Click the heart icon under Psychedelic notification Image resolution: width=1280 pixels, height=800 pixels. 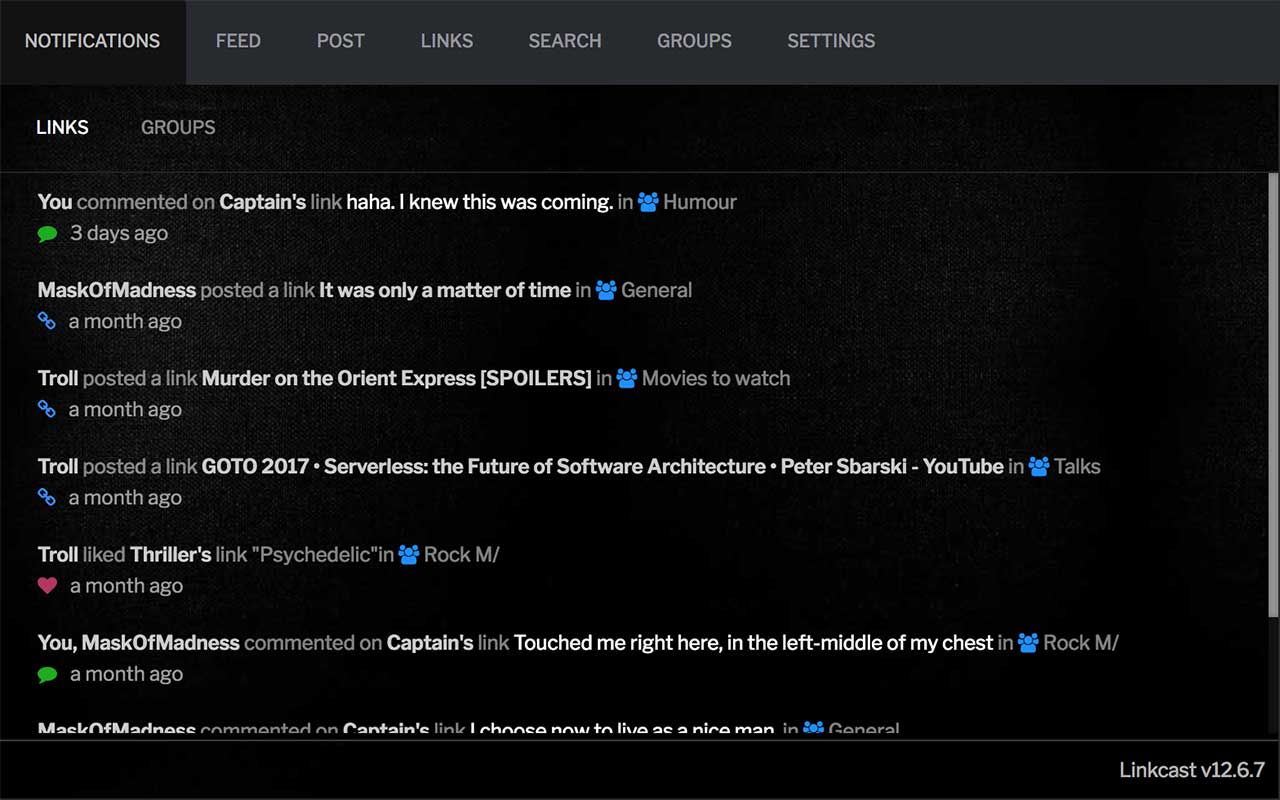47,585
